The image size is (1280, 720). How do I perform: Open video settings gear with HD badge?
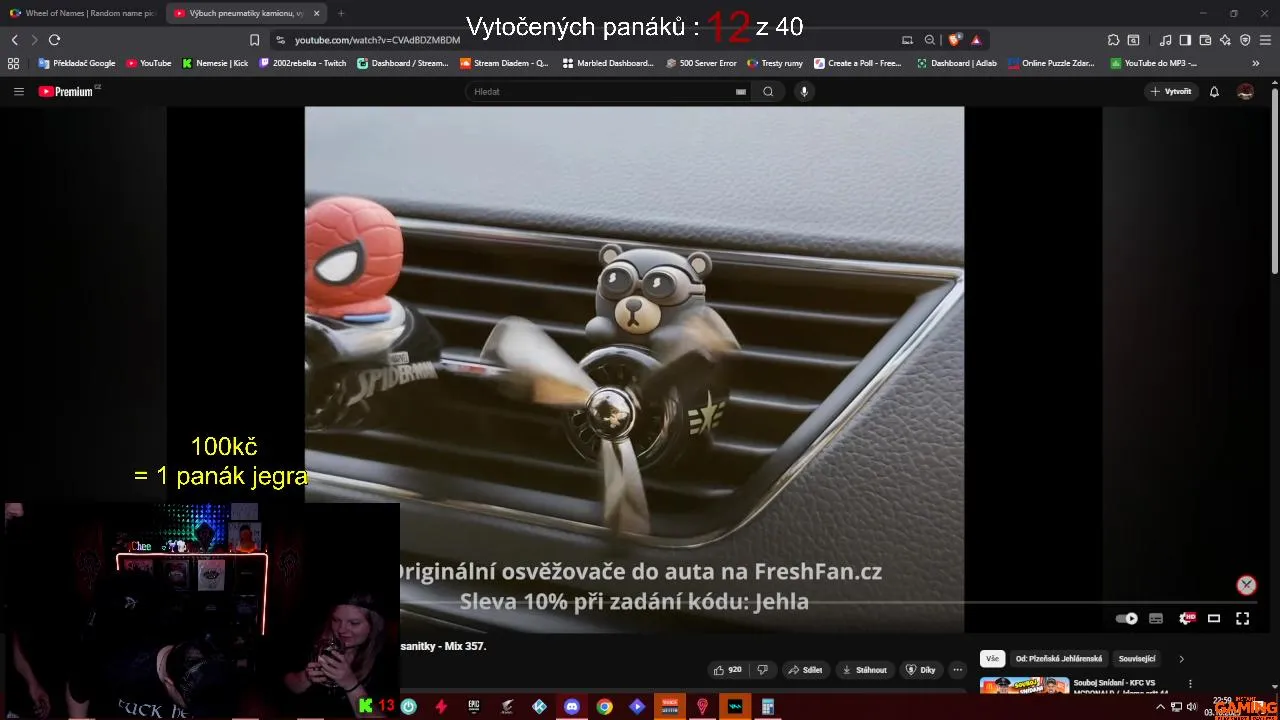tap(1185, 618)
